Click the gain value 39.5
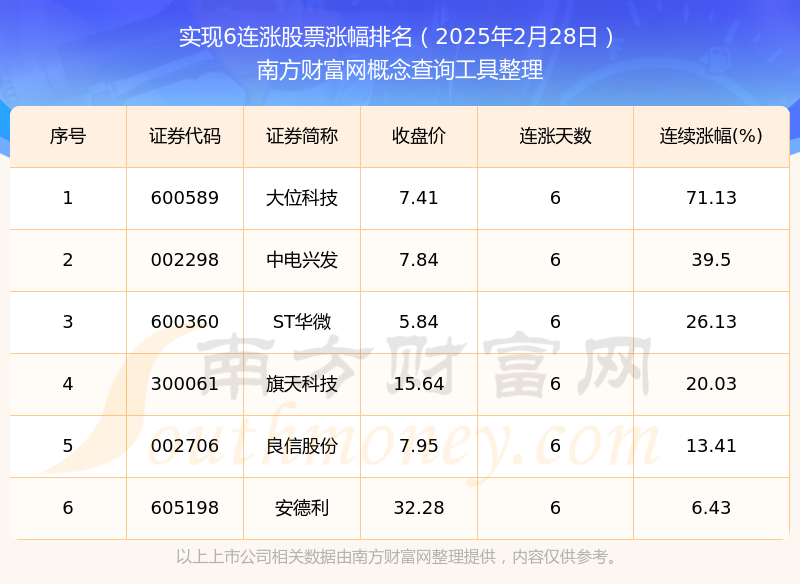The width and height of the screenshot is (800, 584). point(711,260)
